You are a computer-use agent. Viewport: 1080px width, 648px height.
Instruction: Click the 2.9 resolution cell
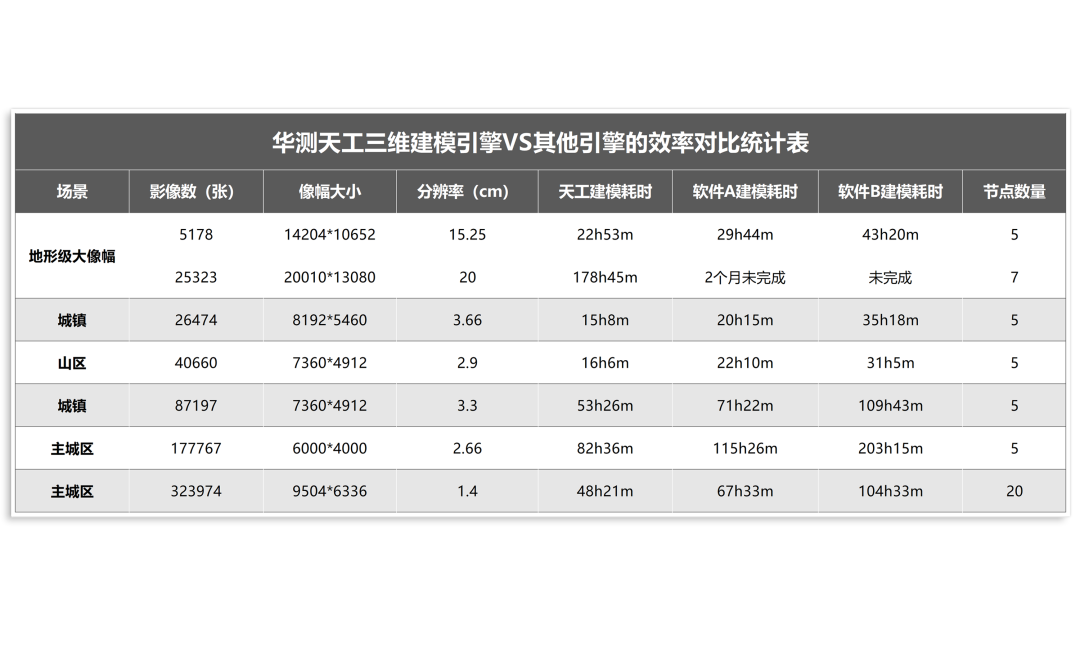(x=467, y=363)
